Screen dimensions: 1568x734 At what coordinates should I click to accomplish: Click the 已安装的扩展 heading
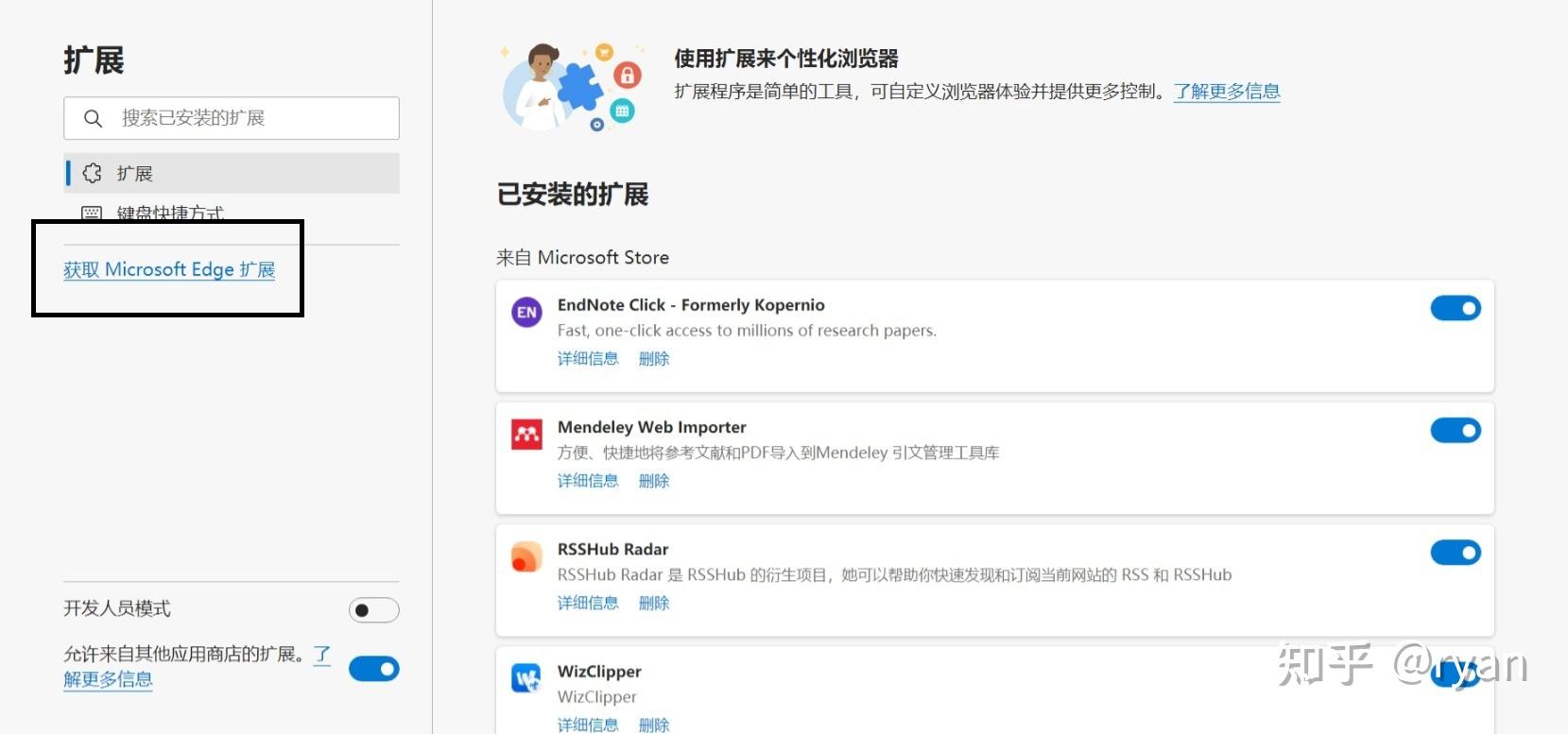pyautogui.click(x=573, y=195)
